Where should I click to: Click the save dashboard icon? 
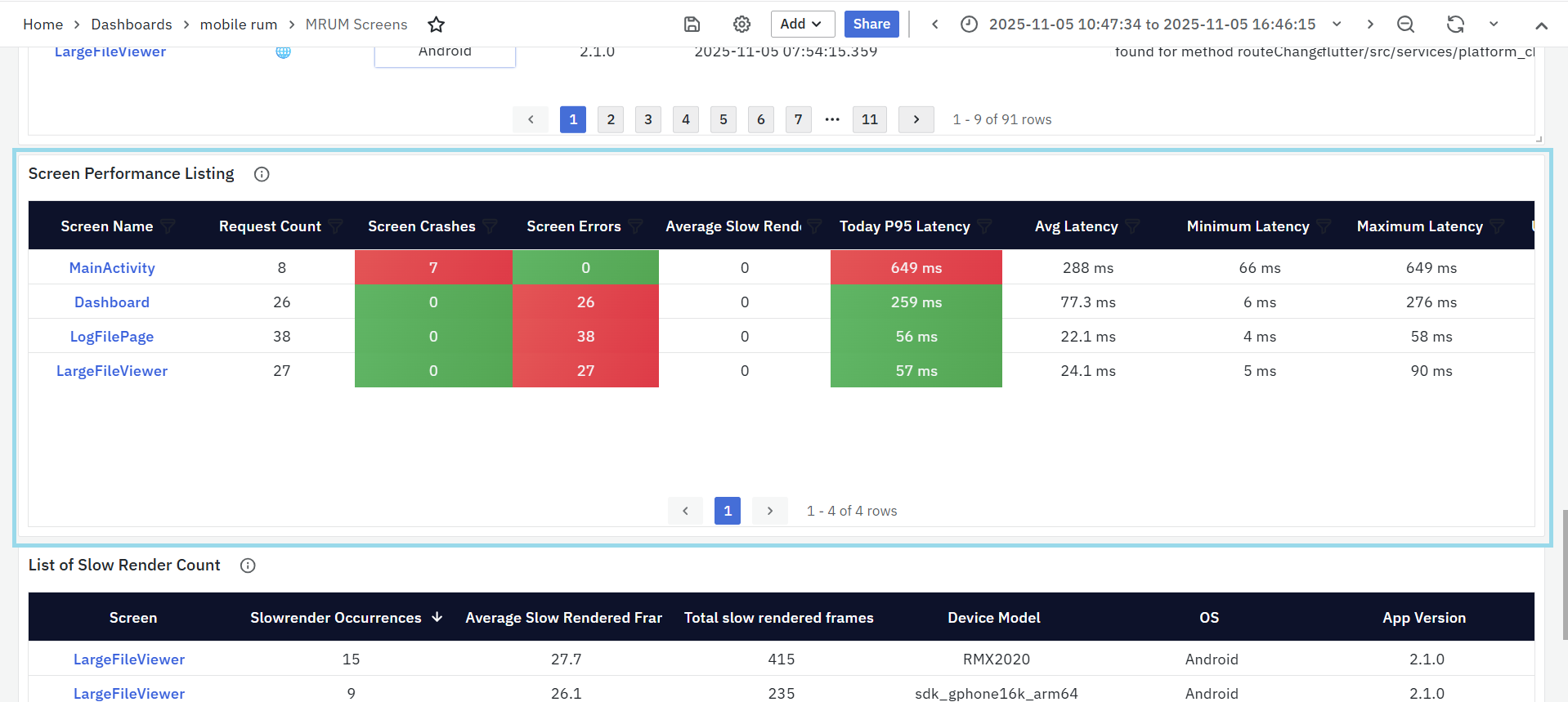(692, 25)
